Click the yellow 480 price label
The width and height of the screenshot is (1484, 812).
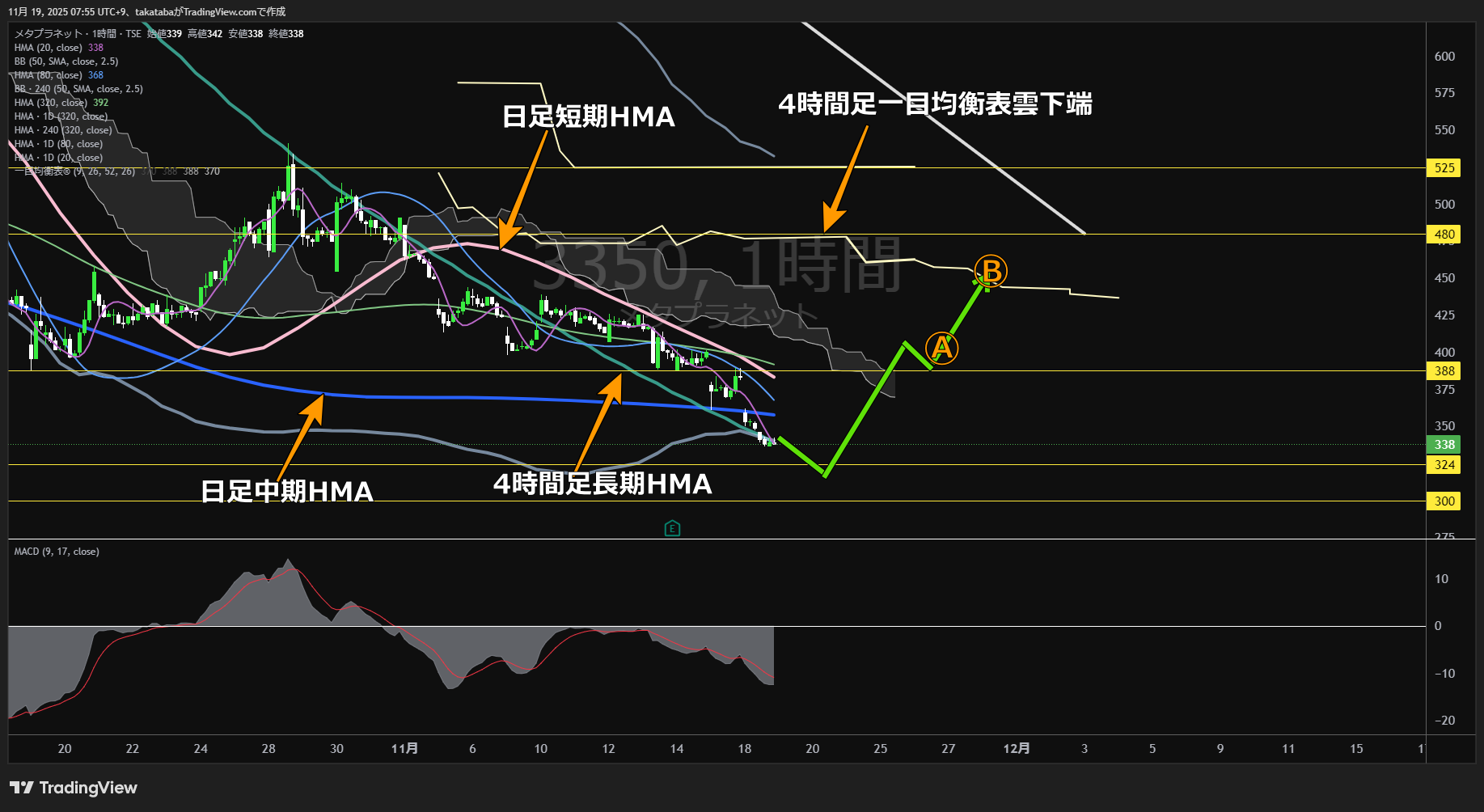pos(1444,235)
